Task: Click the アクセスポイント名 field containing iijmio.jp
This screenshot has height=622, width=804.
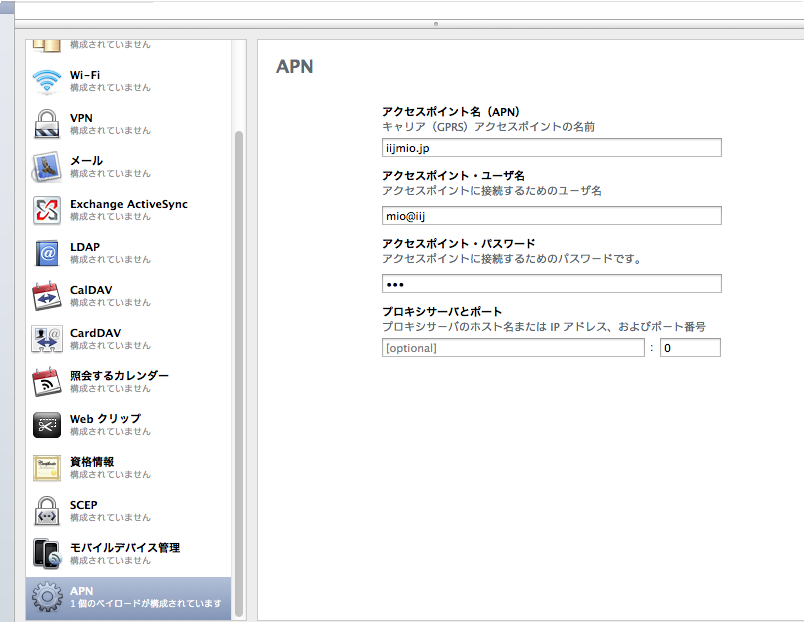Action: (551, 148)
